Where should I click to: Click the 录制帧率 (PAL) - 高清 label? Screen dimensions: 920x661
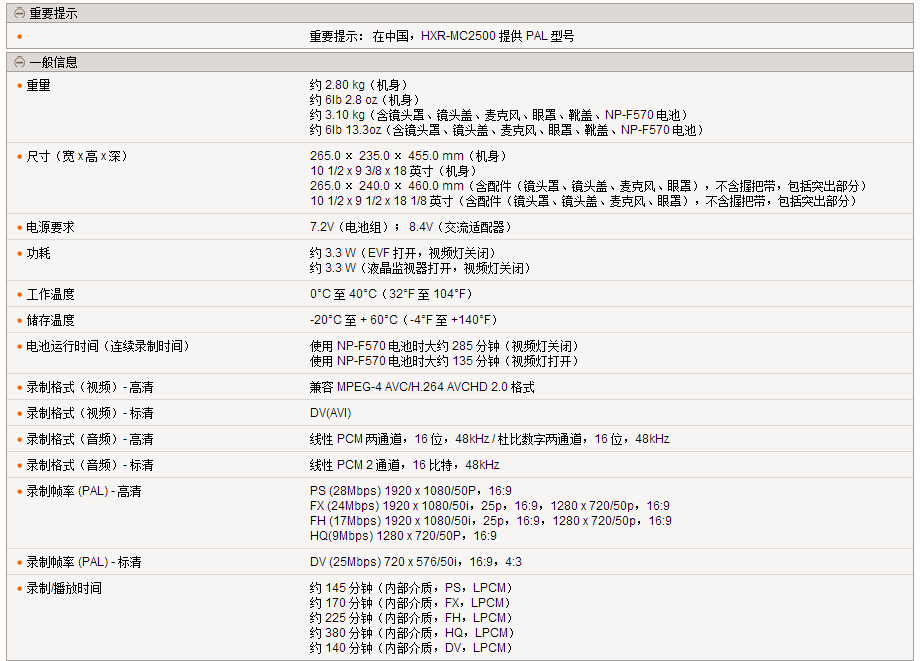[84, 491]
